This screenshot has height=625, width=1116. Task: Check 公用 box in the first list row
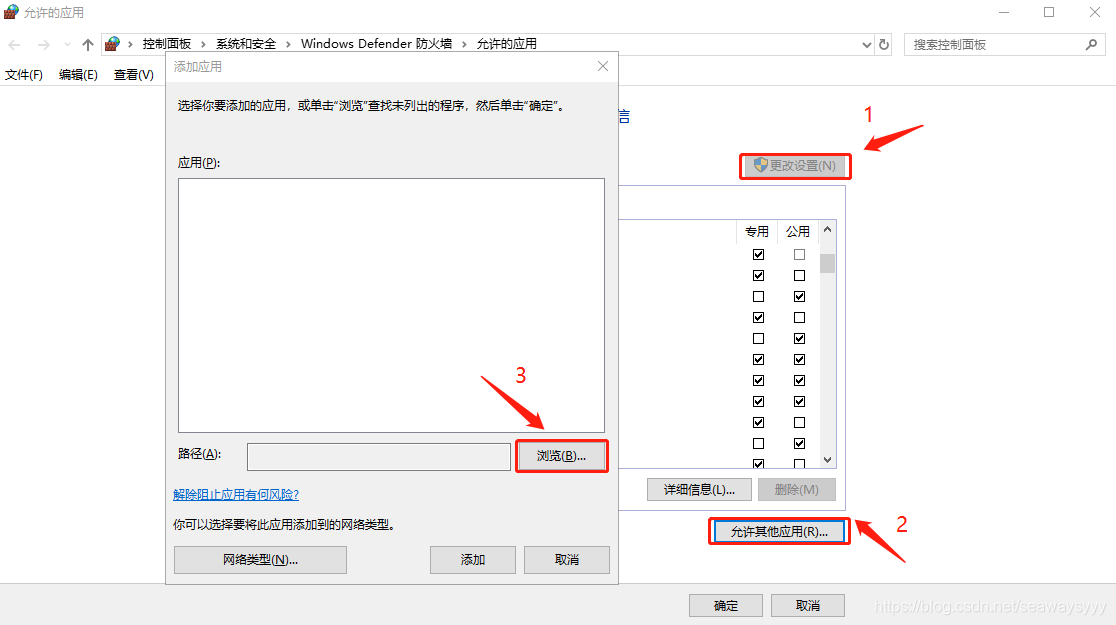pyautogui.click(x=799, y=254)
